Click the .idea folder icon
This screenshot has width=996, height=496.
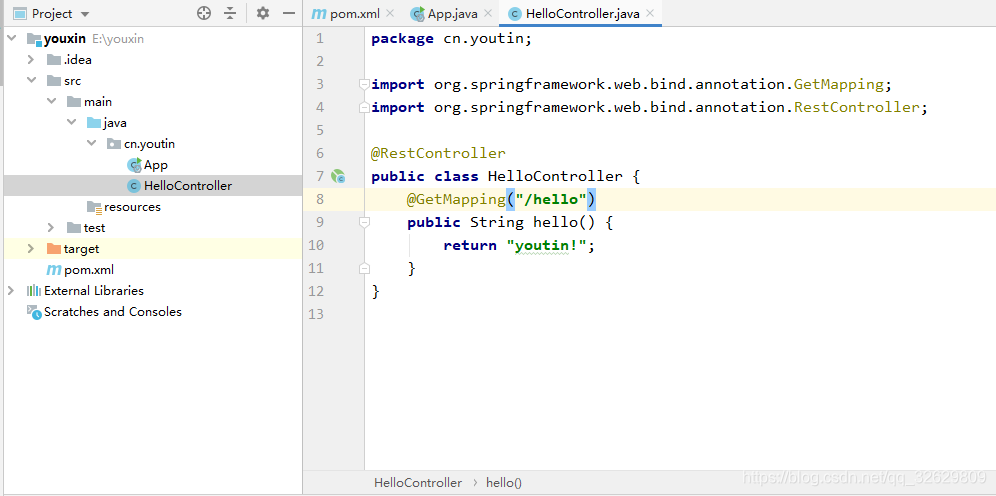(x=54, y=60)
